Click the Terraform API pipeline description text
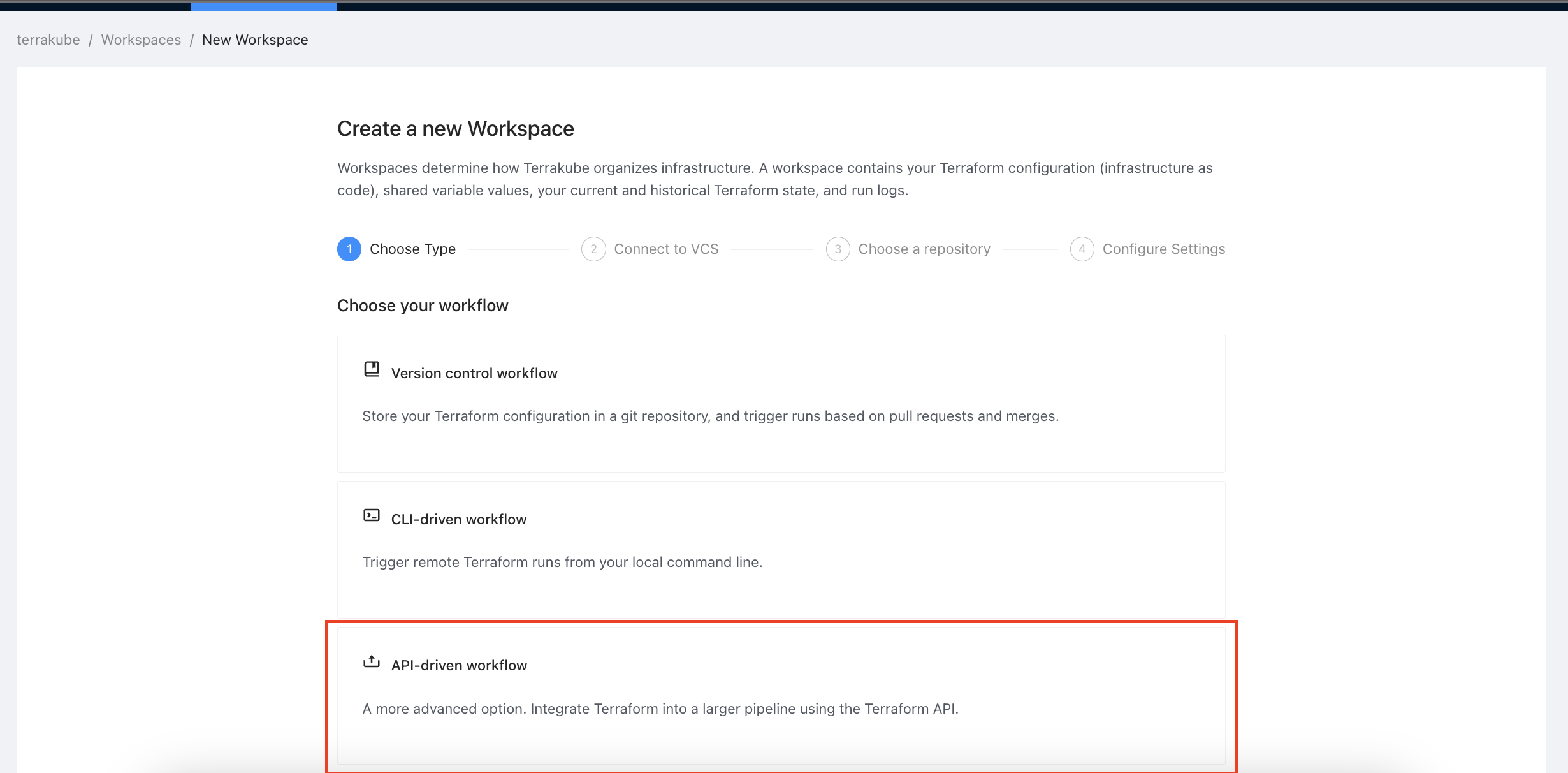The image size is (1568, 773). point(660,709)
